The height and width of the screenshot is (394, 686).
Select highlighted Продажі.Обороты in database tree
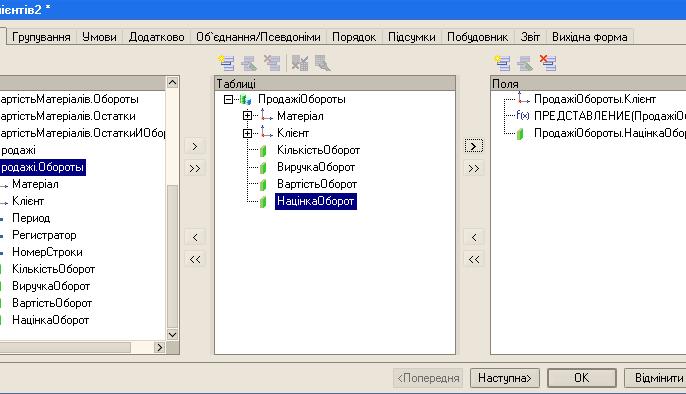point(42,167)
